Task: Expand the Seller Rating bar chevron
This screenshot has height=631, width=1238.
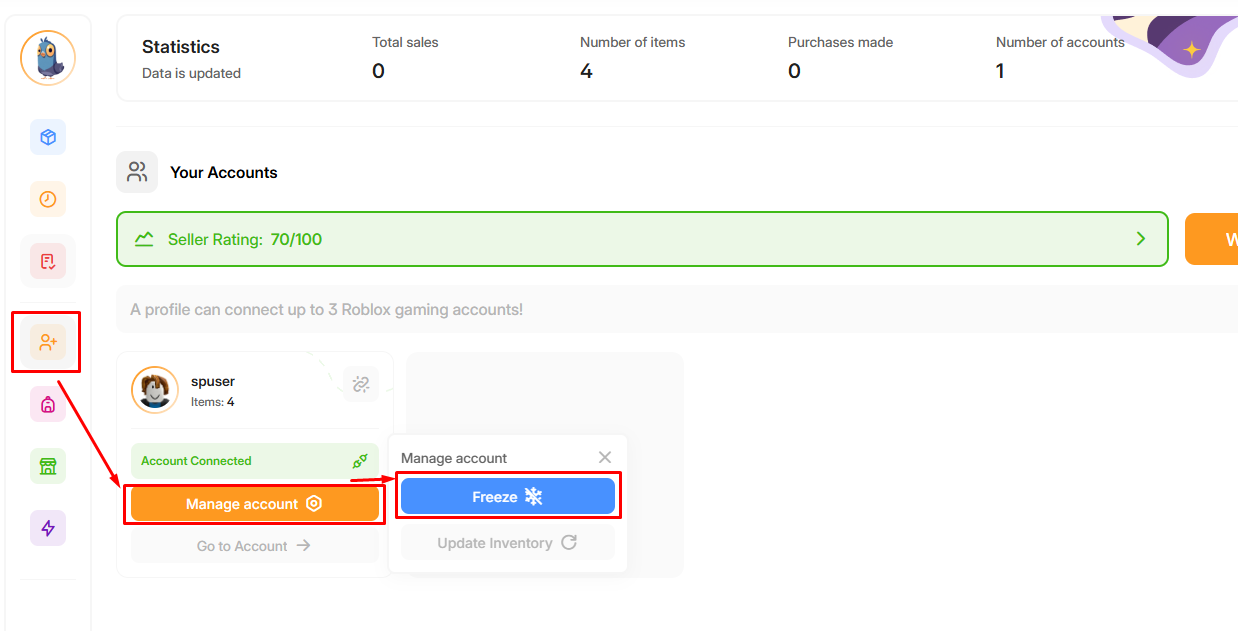Action: (1141, 239)
